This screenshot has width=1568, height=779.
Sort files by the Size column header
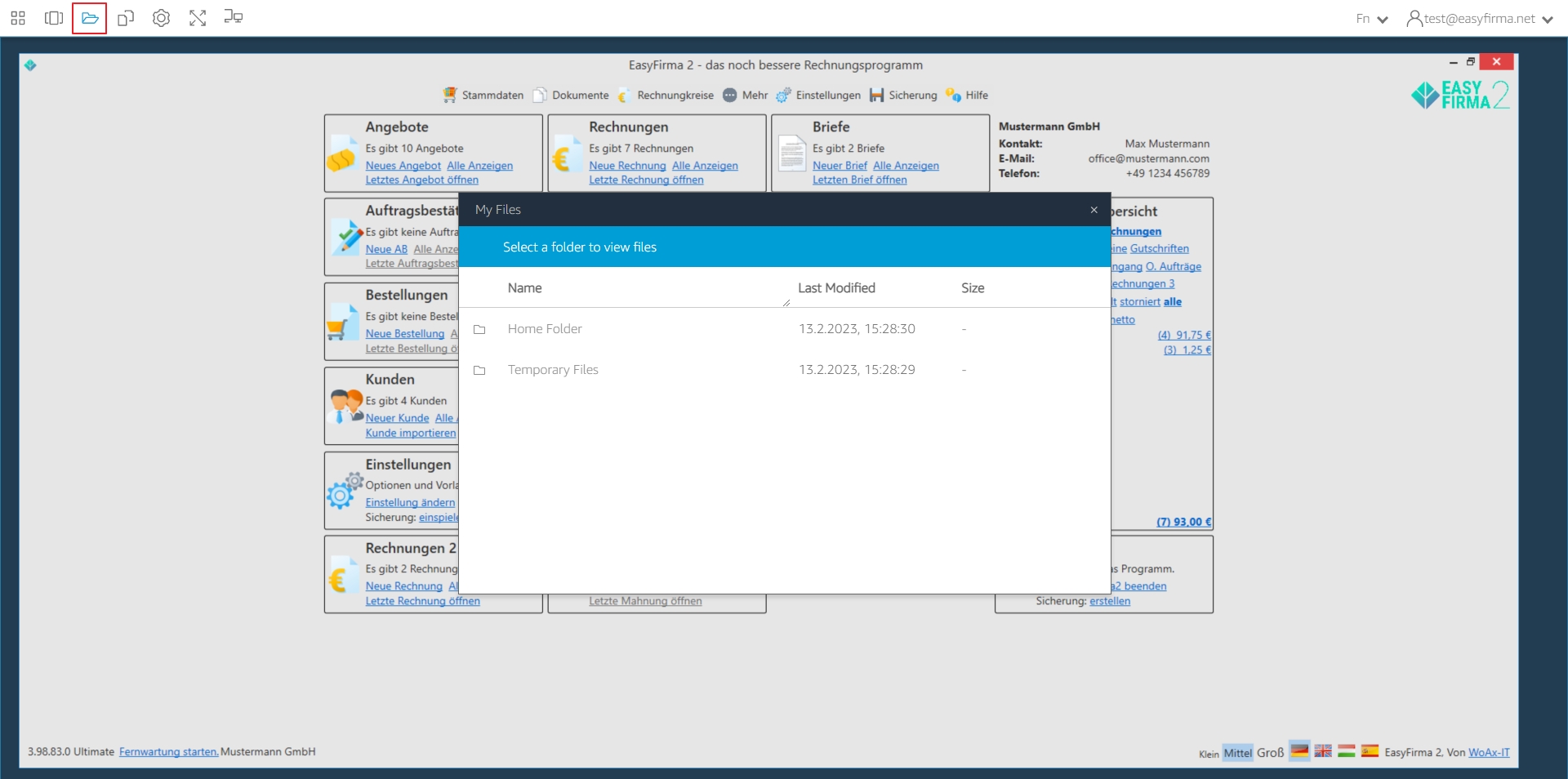point(973,288)
